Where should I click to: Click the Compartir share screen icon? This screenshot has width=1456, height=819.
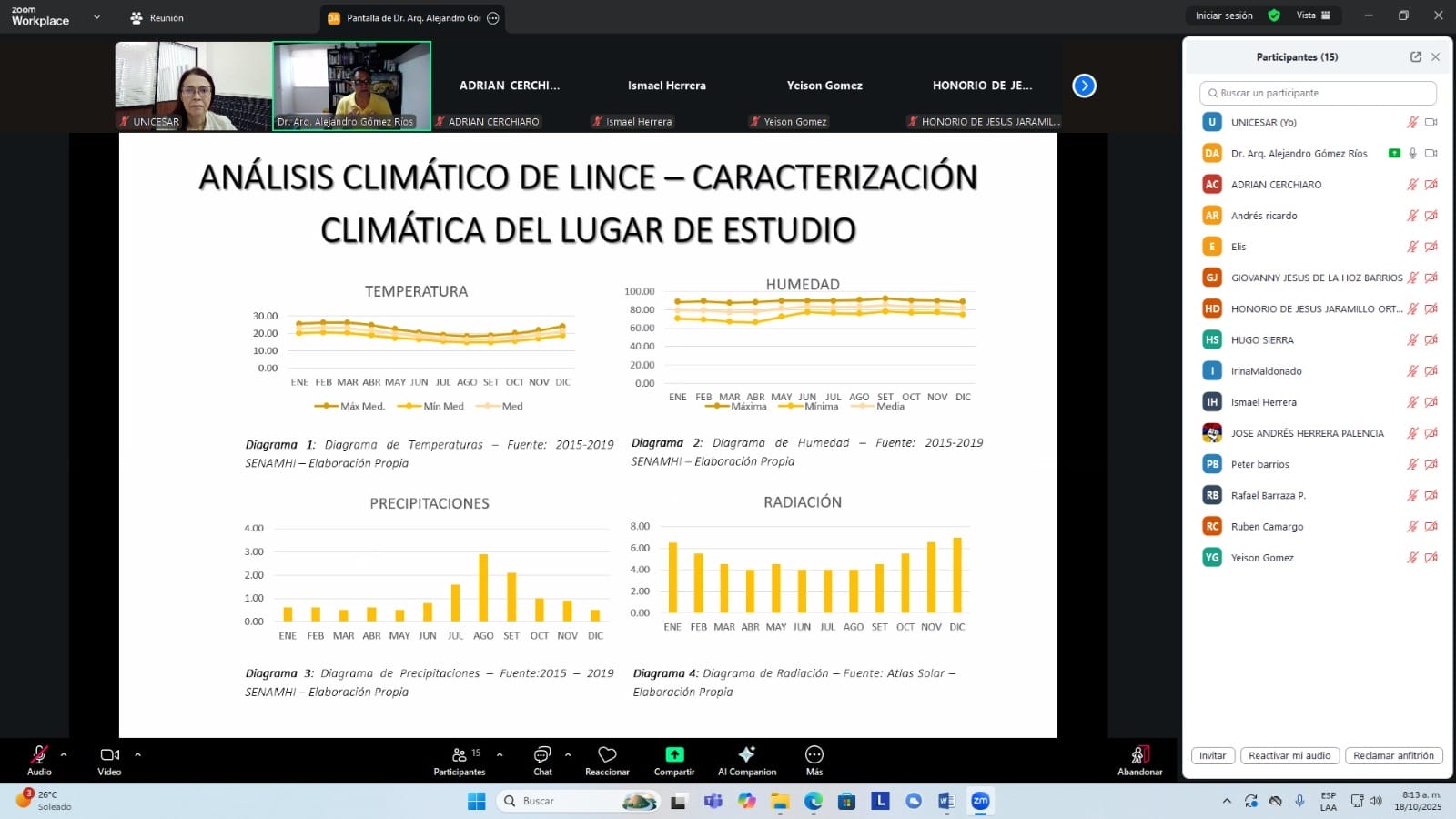tap(674, 755)
